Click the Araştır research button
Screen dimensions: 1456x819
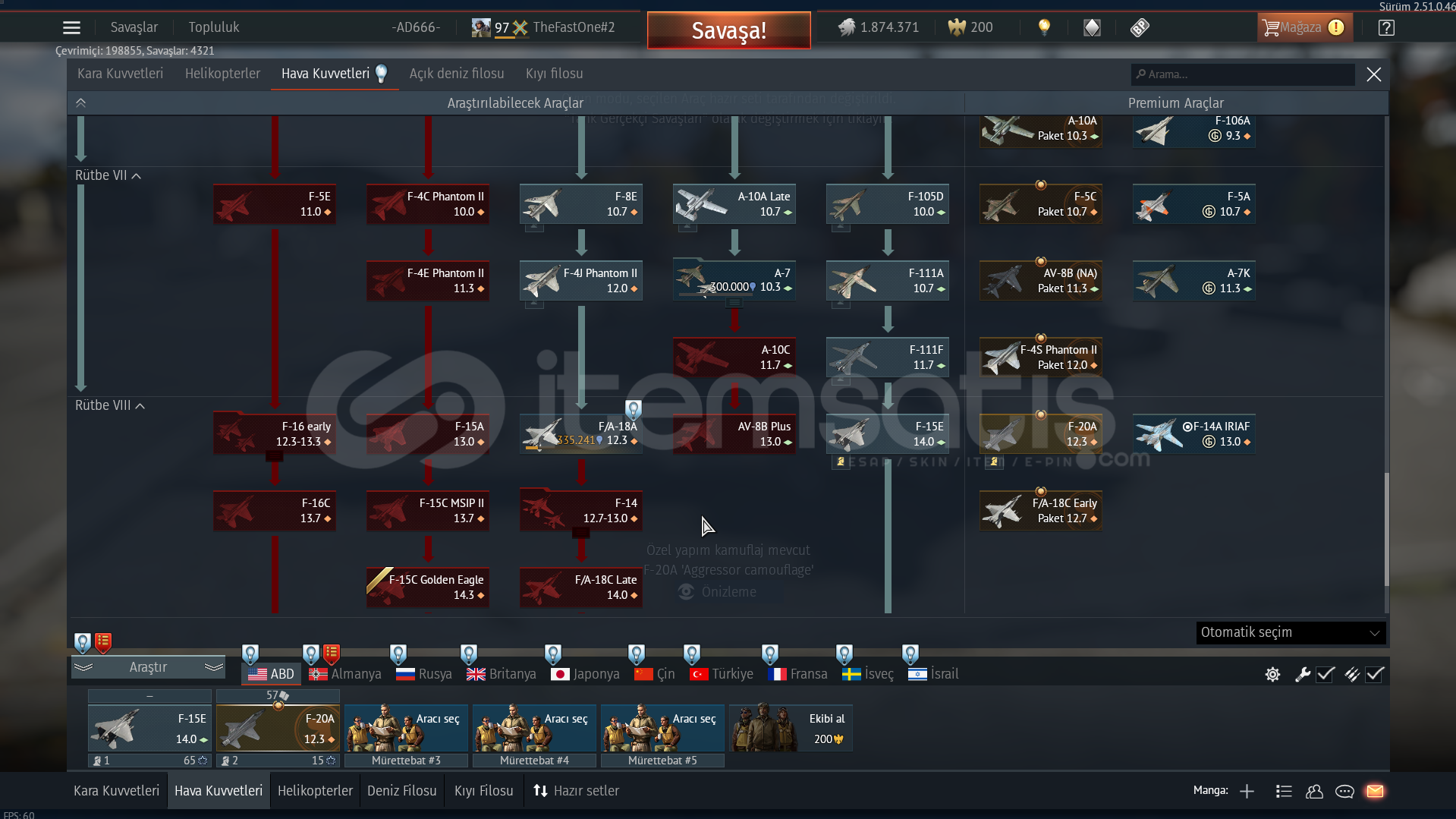point(148,667)
